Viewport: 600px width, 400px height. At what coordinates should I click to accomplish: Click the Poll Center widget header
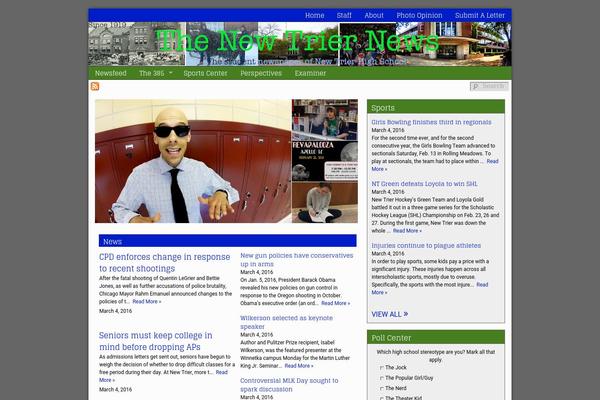click(x=436, y=337)
